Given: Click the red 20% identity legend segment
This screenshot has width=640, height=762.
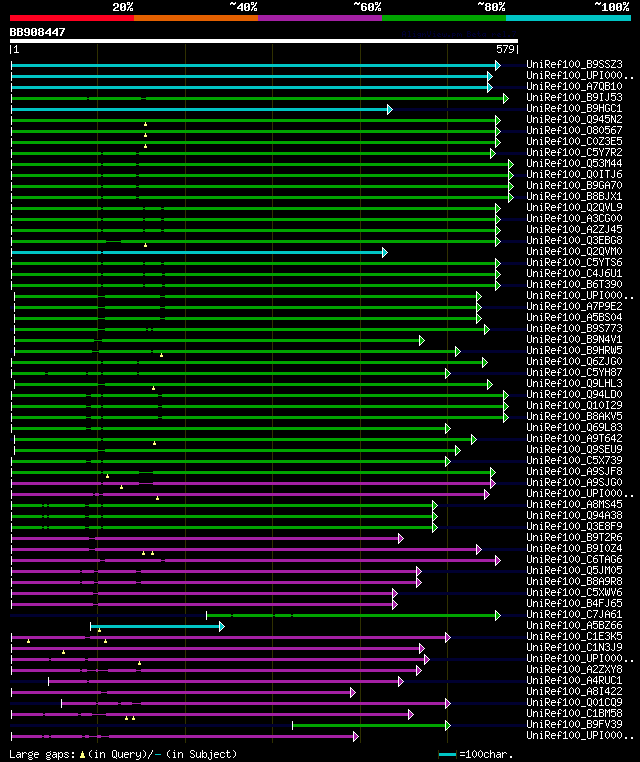Looking at the screenshot, I should [72, 18].
